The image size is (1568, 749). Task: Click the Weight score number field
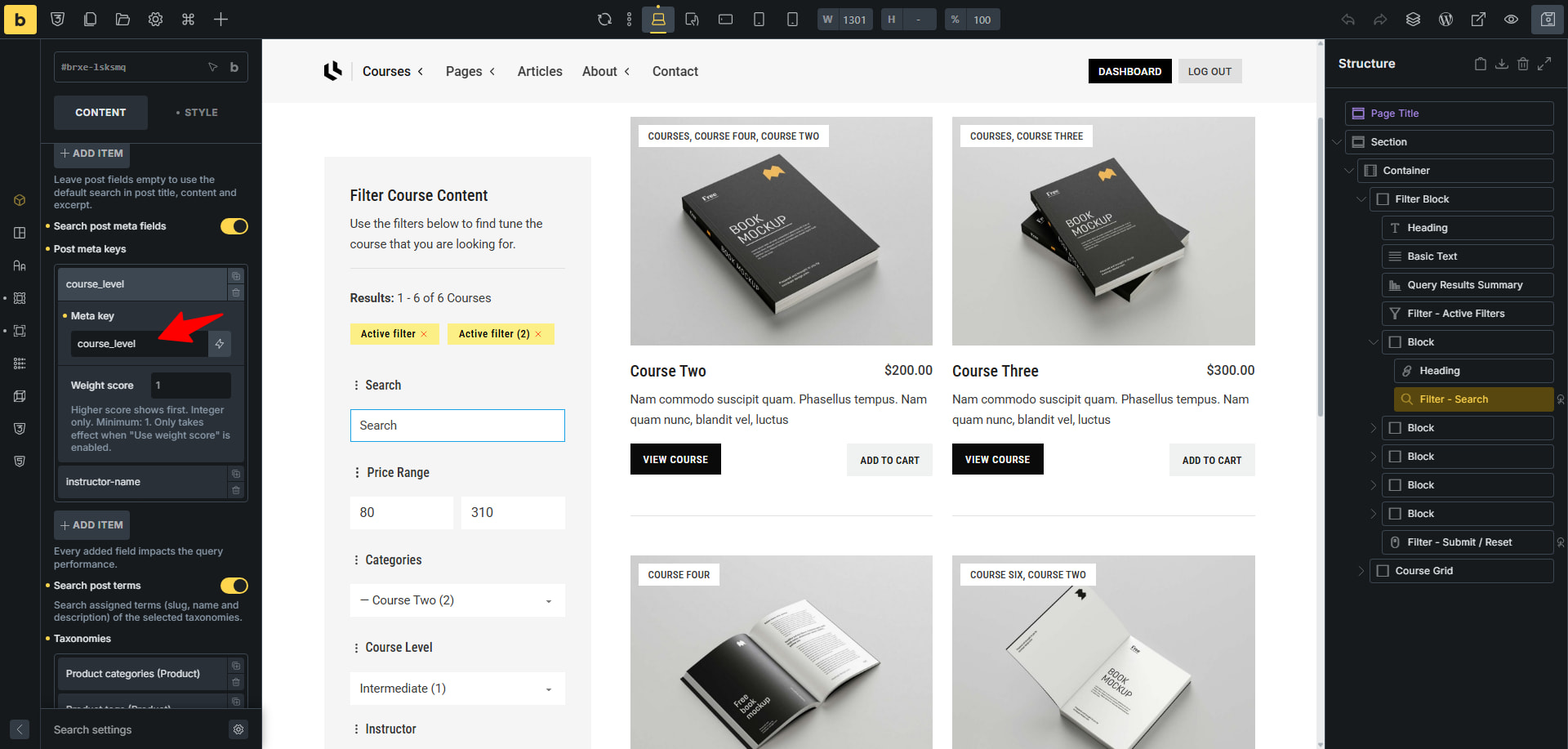190,386
